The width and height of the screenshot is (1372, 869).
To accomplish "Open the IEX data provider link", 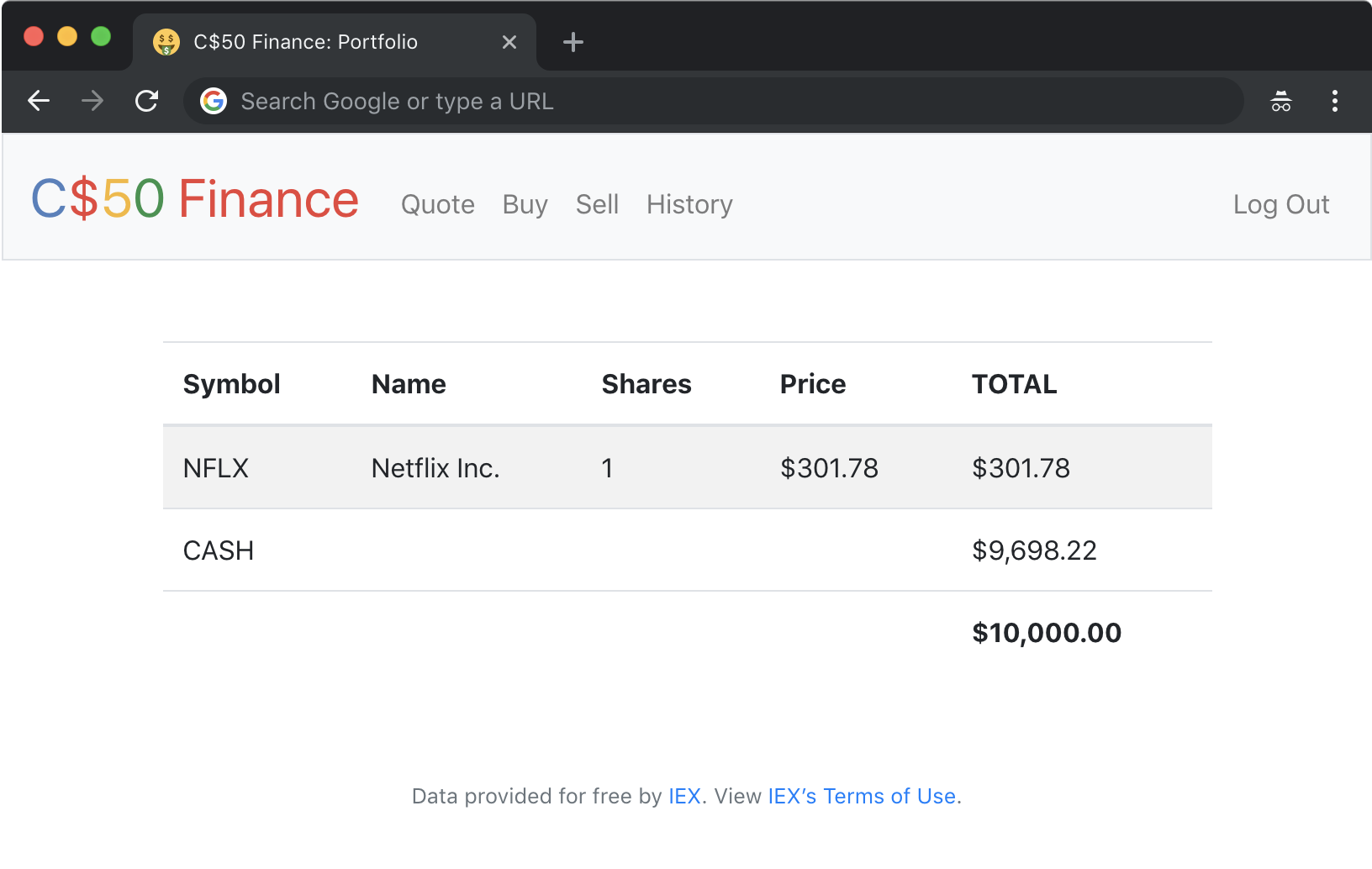I will tap(684, 796).
